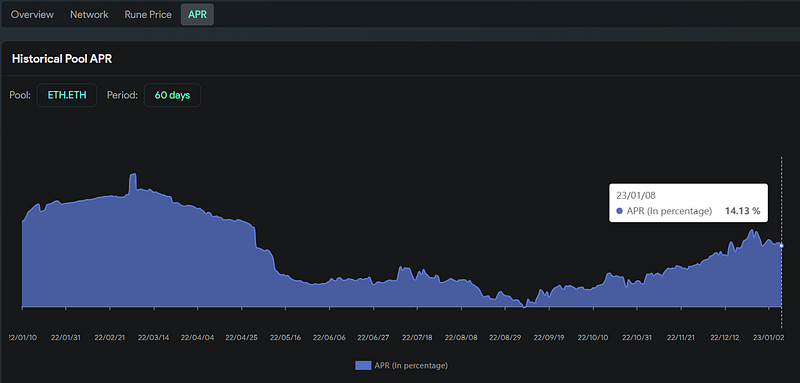Click the 23/01/02 axis date label
The height and width of the screenshot is (383, 800).
[768, 338]
